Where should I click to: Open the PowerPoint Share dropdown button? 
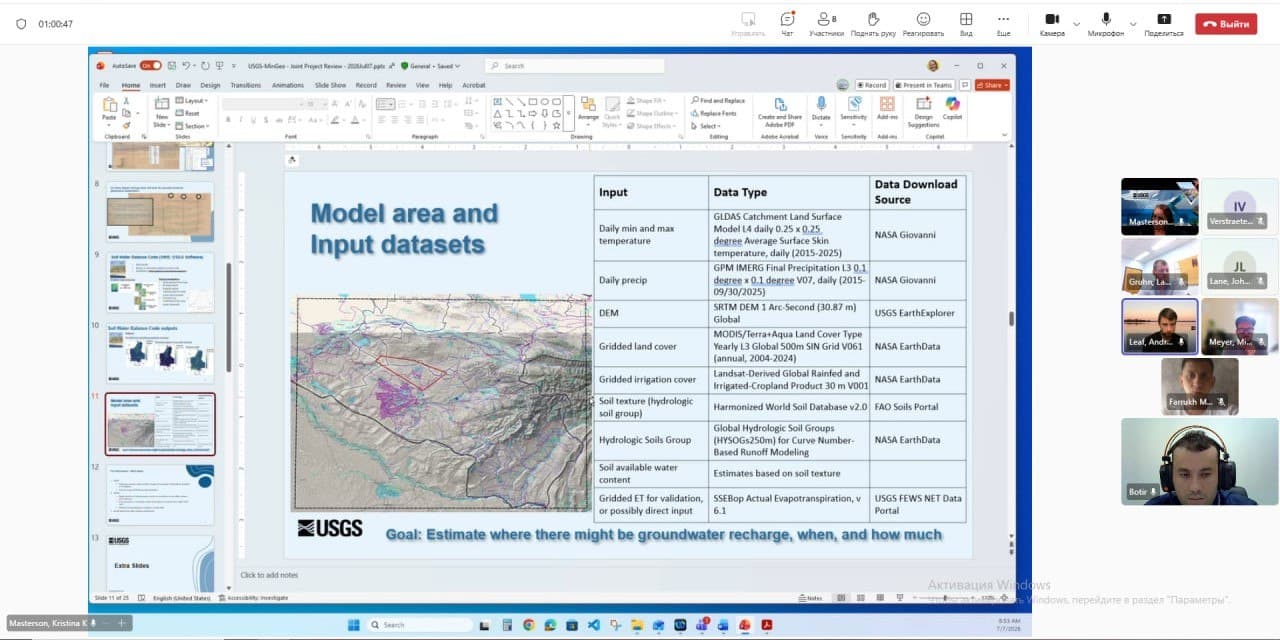click(x=992, y=85)
